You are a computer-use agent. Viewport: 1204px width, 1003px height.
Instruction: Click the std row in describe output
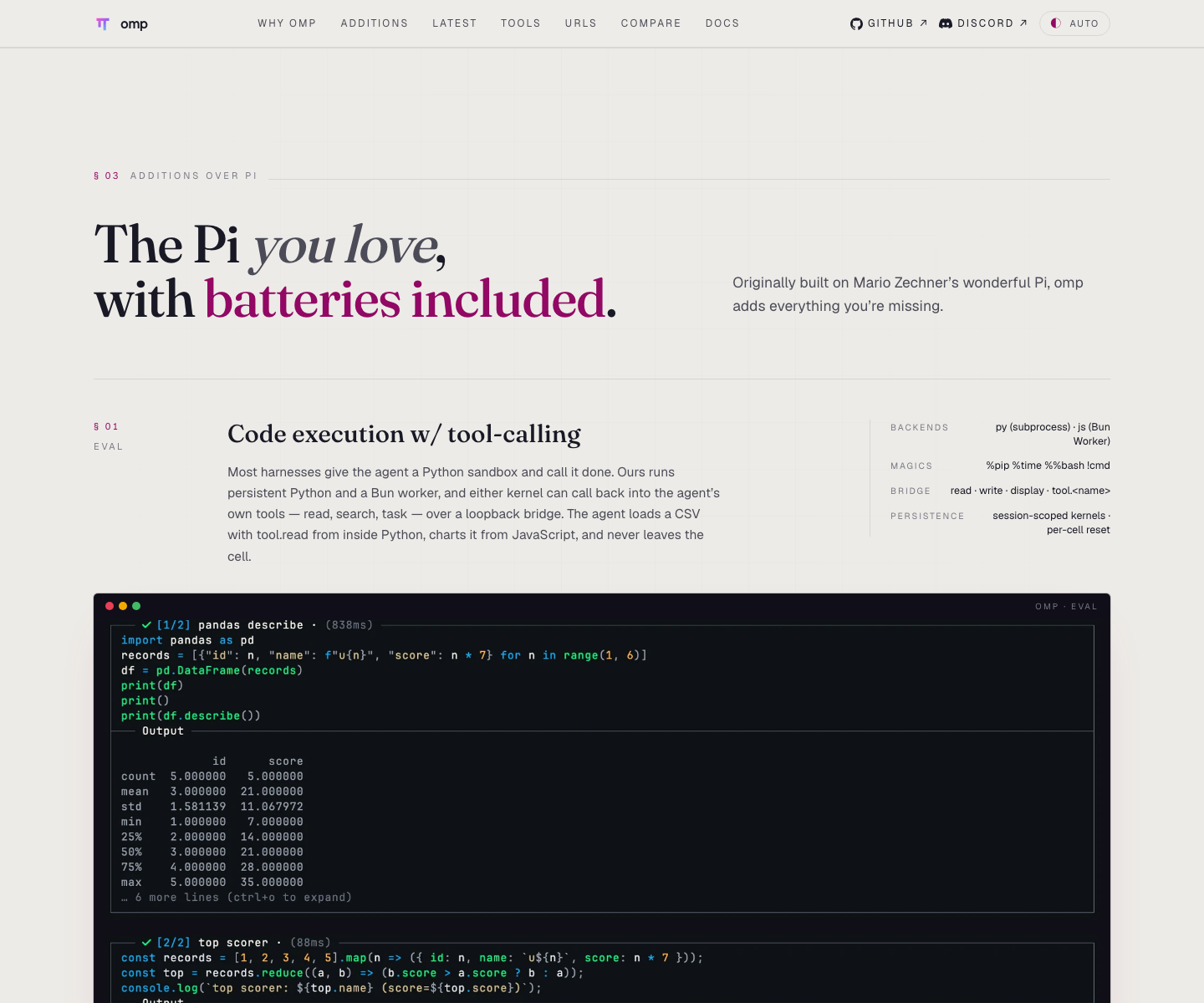coord(212,807)
